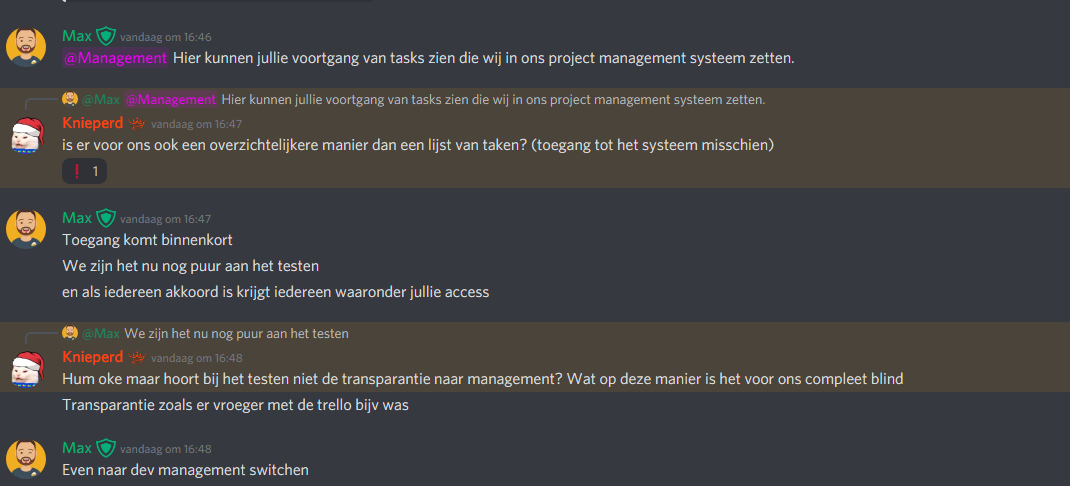Open Max's avatar on the 16:48 message
The image size is (1070, 486).
pos(26,458)
